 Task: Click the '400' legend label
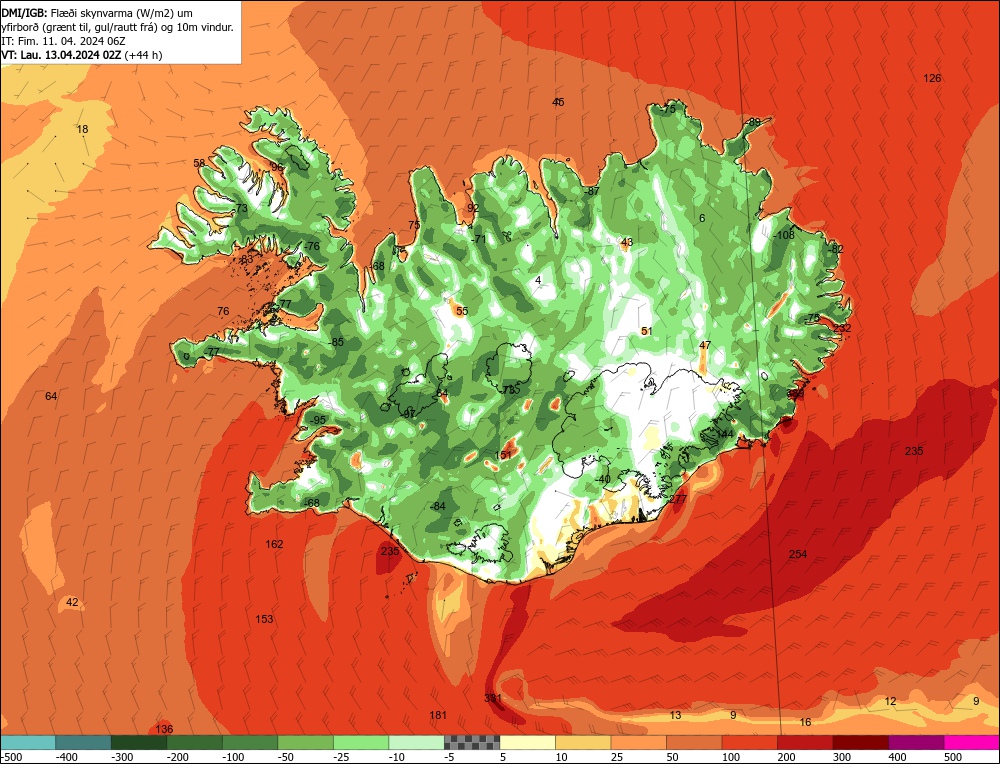897,757
